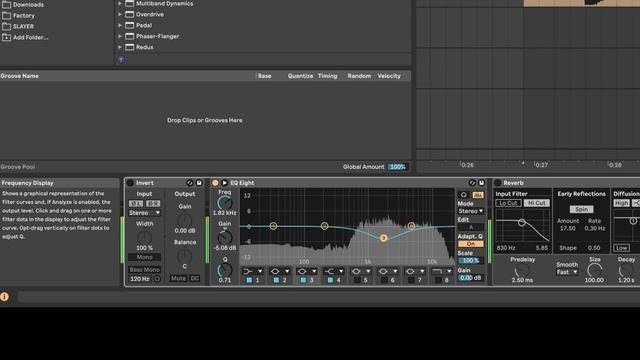The image size is (640, 360).
Task: Click the 120 Hz Bass Mono frequency field
Action: [140, 279]
